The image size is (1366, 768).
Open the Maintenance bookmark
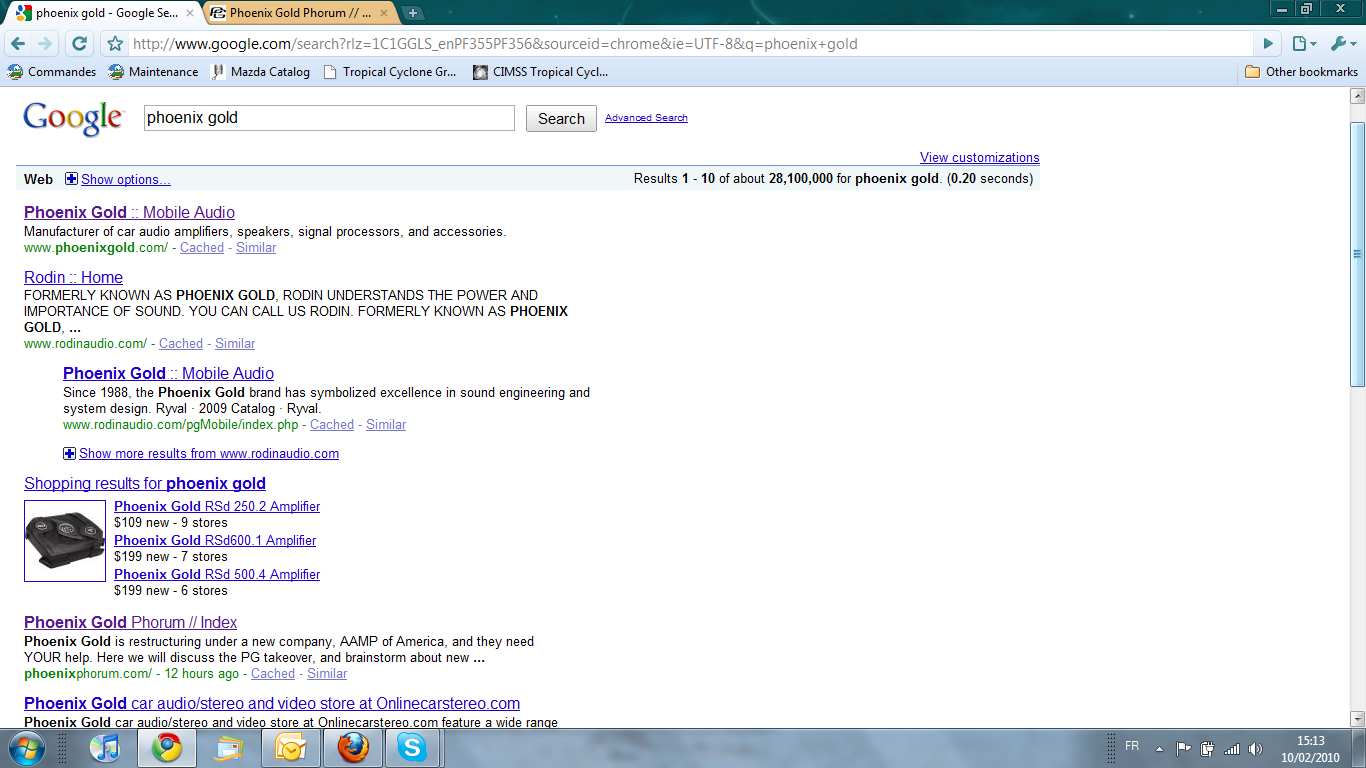pos(153,72)
